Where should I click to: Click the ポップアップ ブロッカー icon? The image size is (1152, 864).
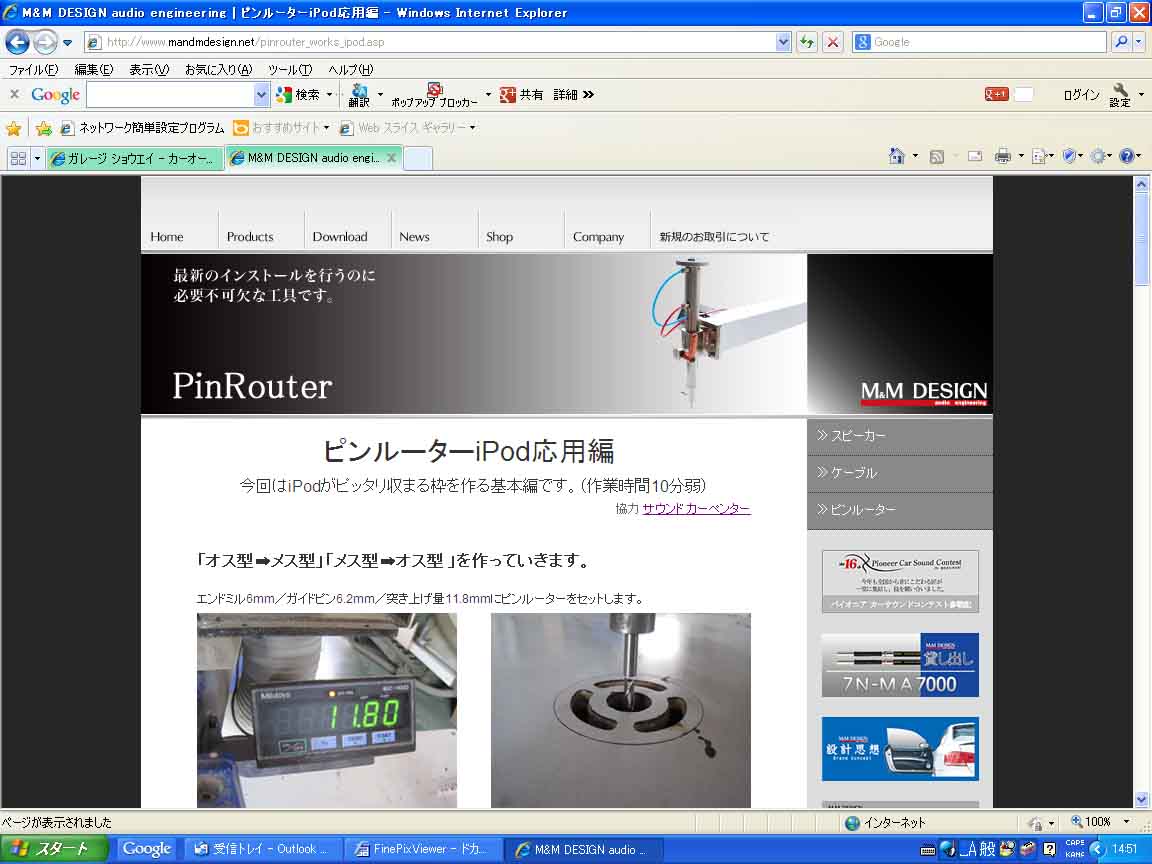[x=433, y=95]
